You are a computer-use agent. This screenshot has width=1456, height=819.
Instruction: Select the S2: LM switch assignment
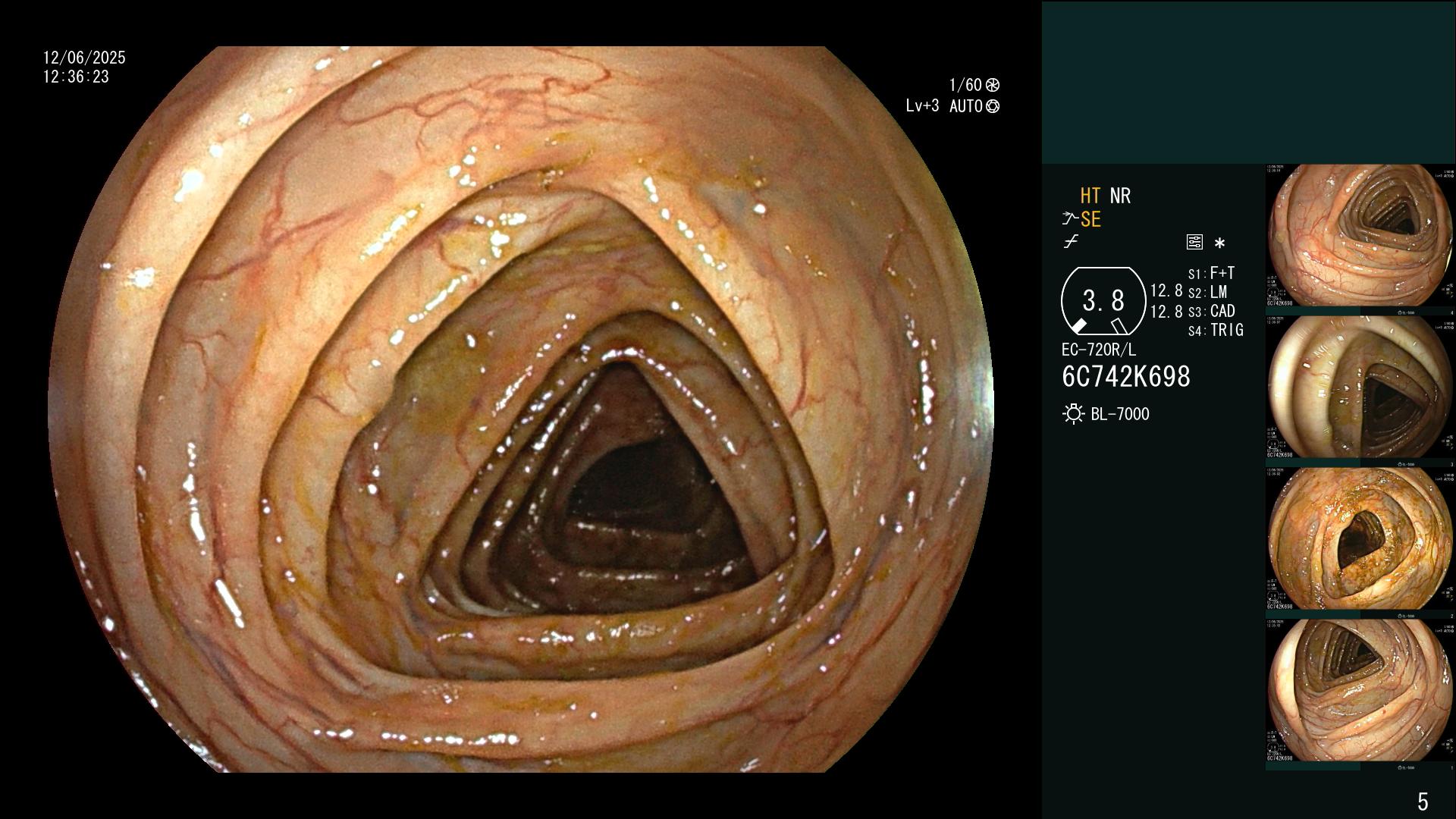point(1207,292)
